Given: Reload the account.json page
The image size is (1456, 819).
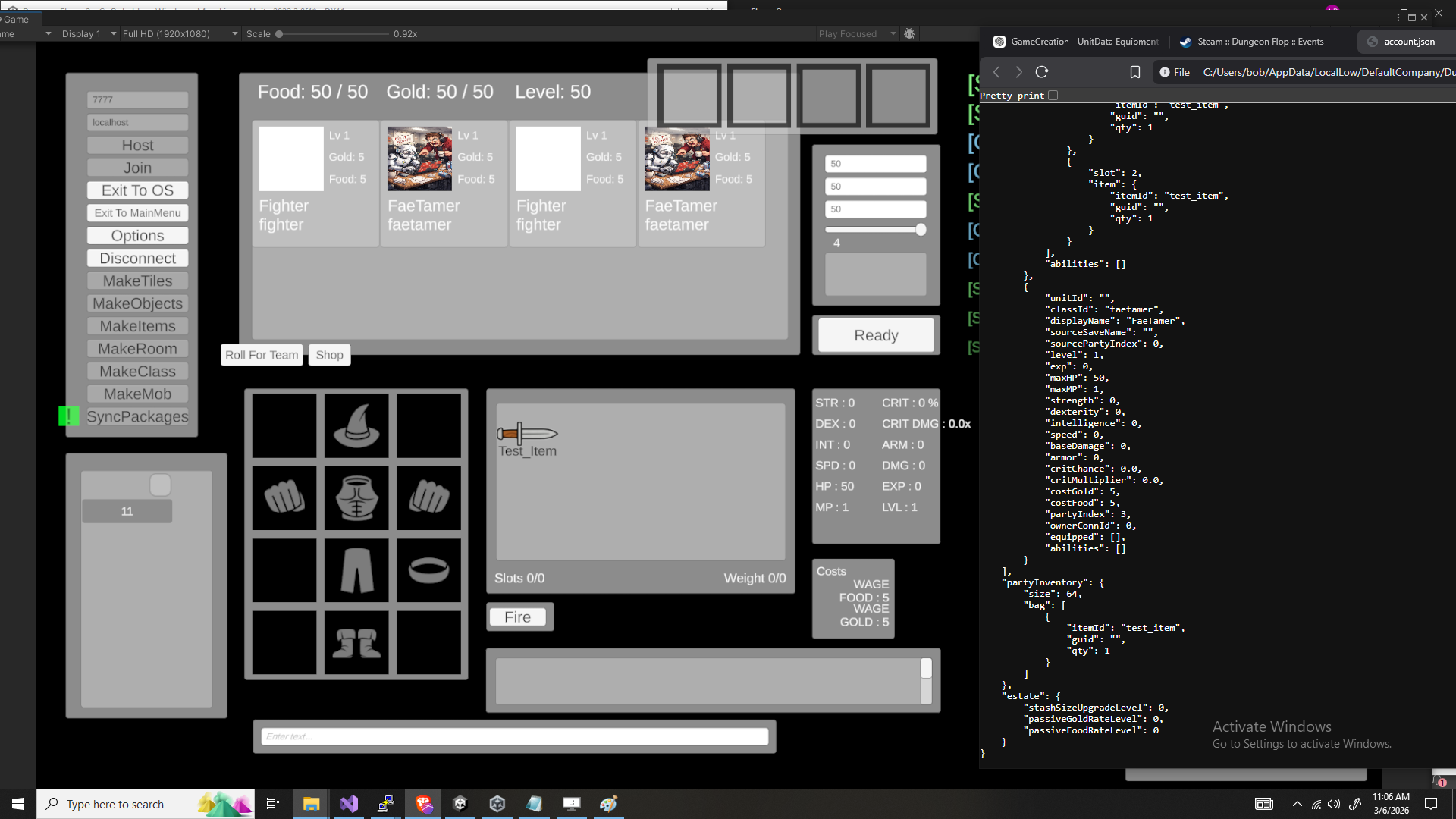Looking at the screenshot, I should point(1042,72).
